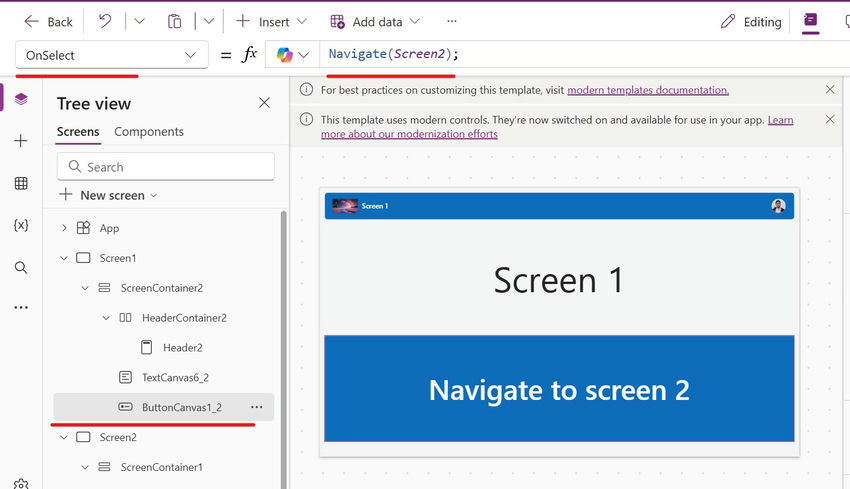The width and height of the screenshot is (850, 489).
Task: Select TextCanvas6_2 in the tree
Action: [175, 377]
